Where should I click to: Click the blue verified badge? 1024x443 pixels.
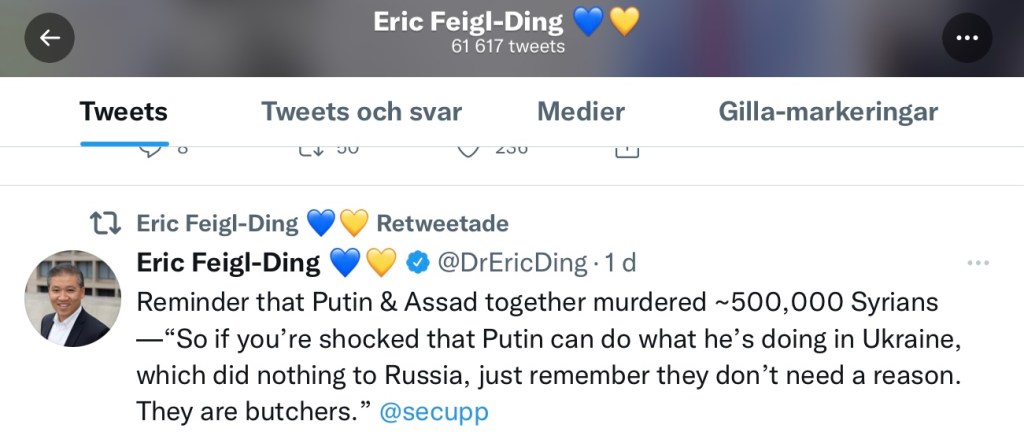click(x=418, y=263)
